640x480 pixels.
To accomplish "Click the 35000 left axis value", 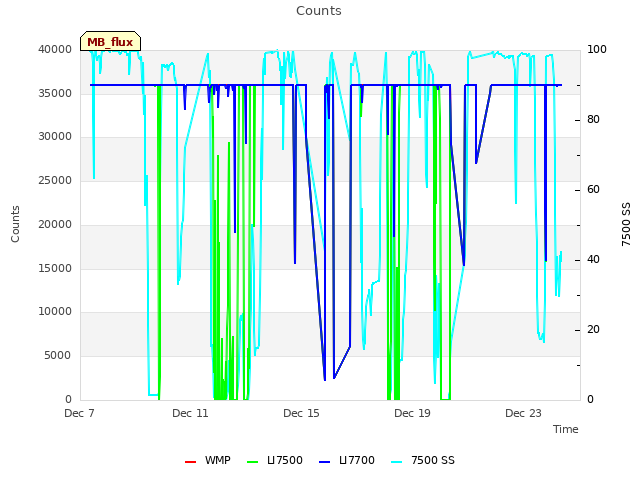I will [55, 93].
